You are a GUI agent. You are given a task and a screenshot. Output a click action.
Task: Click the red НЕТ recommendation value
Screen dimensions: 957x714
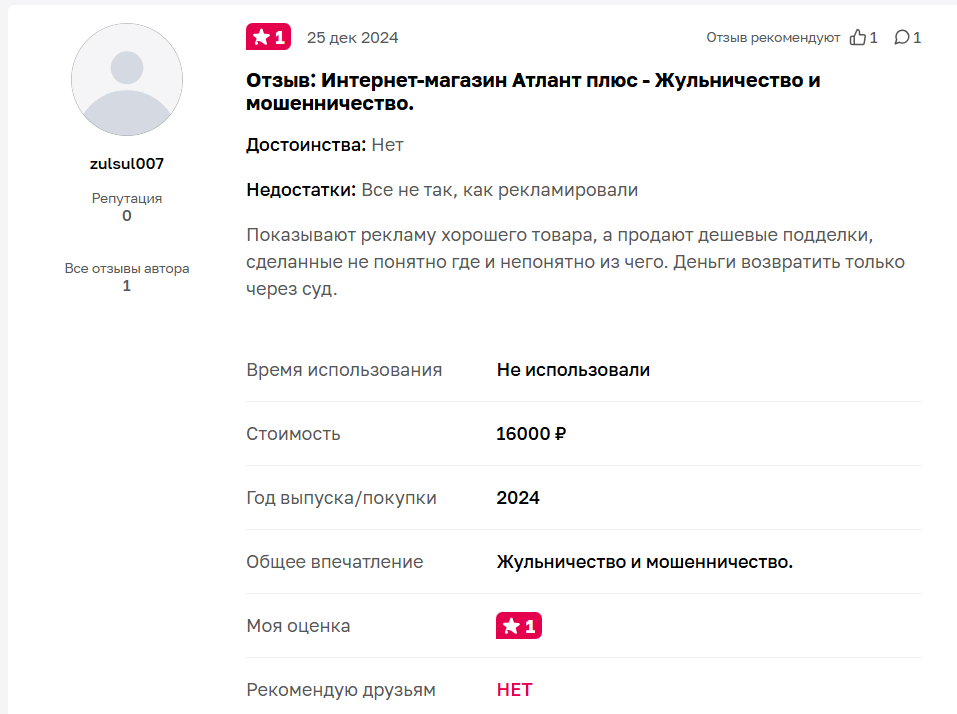point(514,690)
